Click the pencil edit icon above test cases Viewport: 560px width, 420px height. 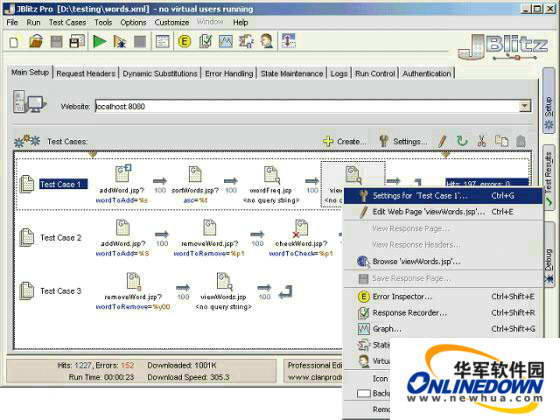click(x=442, y=141)
